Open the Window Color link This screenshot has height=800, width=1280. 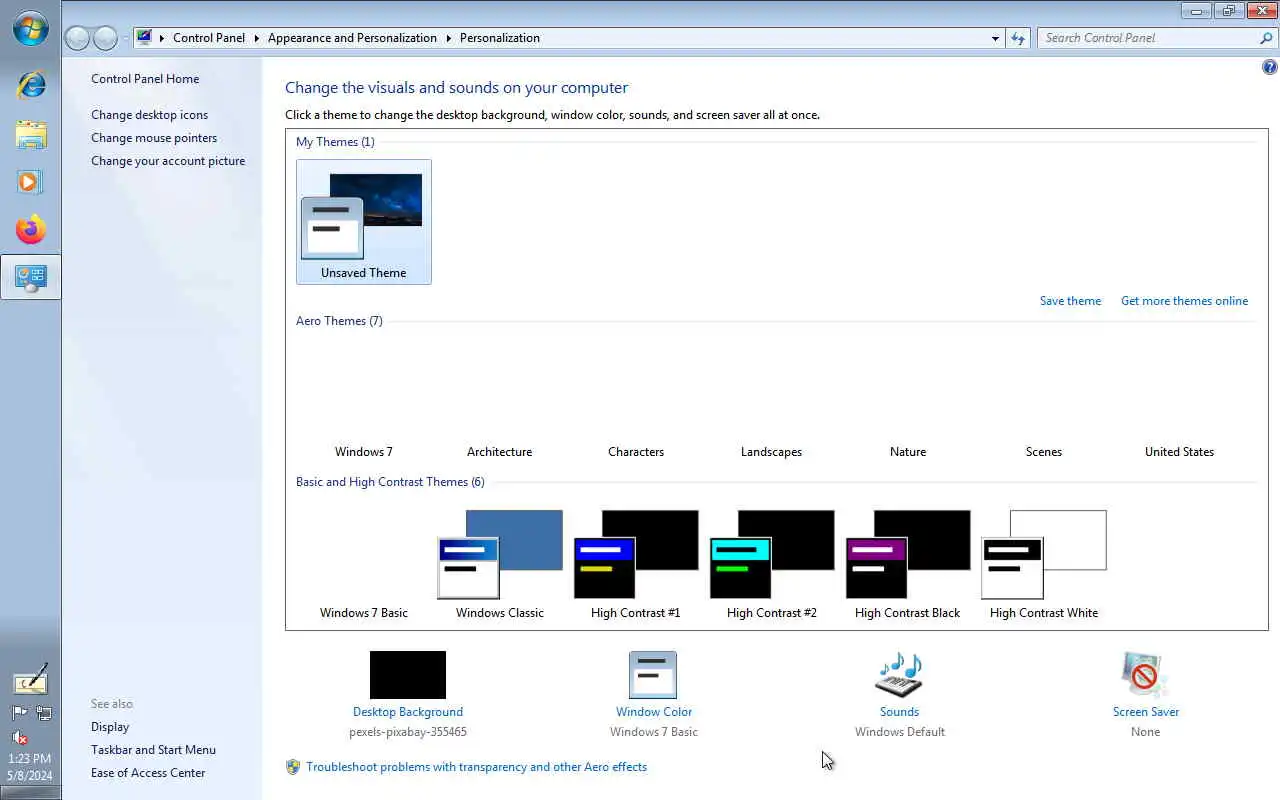[654, 712]
